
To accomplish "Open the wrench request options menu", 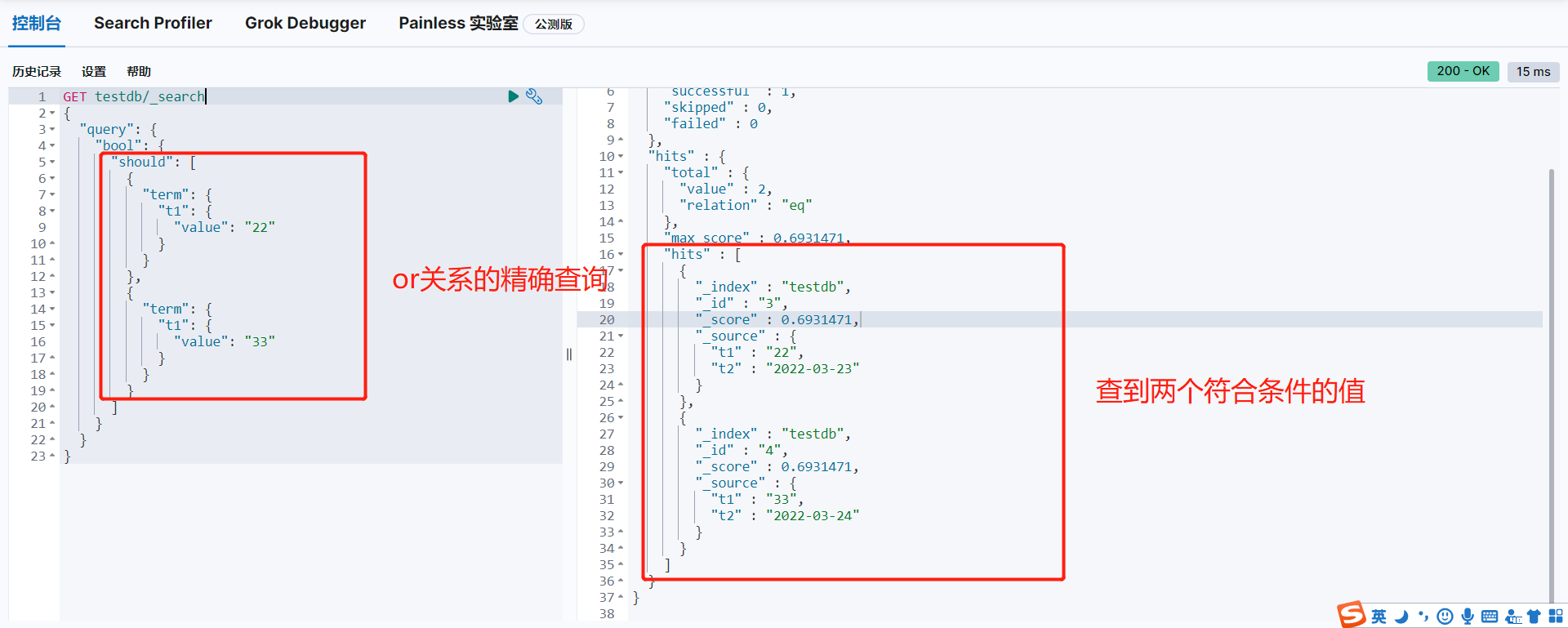I will tap(534, 96).
